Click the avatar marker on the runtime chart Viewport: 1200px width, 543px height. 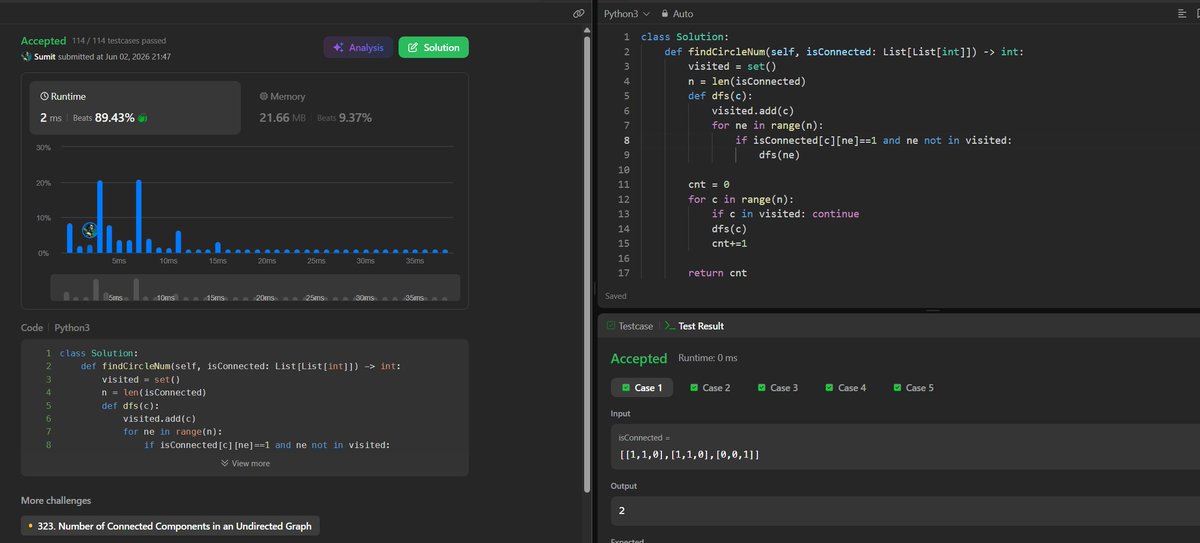click(89, 230)
